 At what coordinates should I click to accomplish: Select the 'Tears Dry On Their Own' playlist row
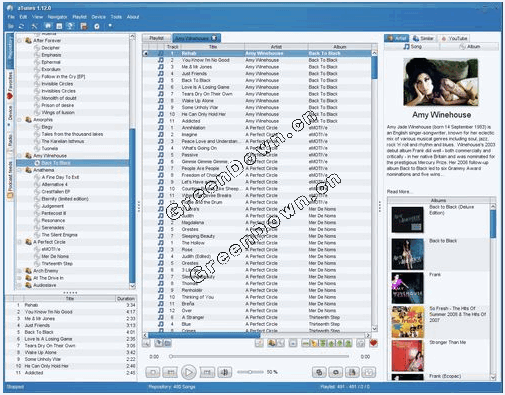tap(257, 94)
